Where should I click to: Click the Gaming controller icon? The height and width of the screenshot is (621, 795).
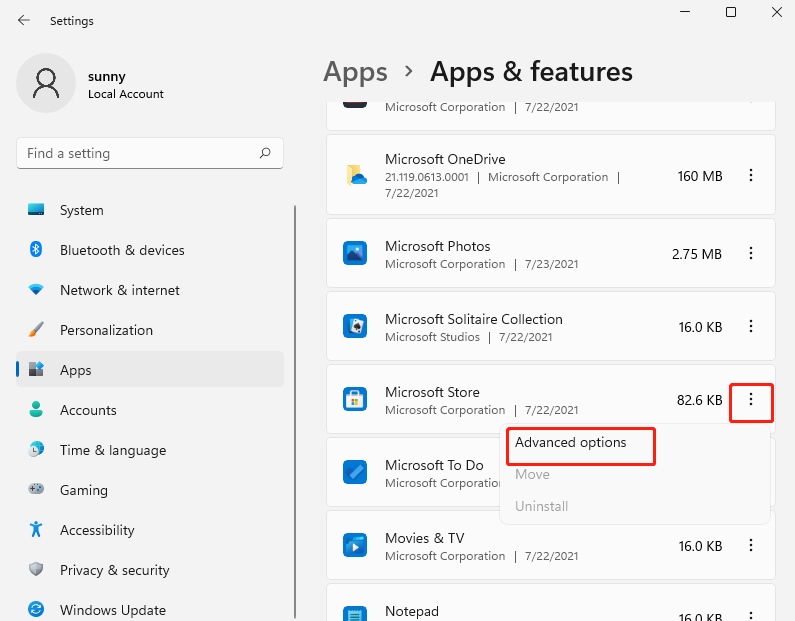36,489
